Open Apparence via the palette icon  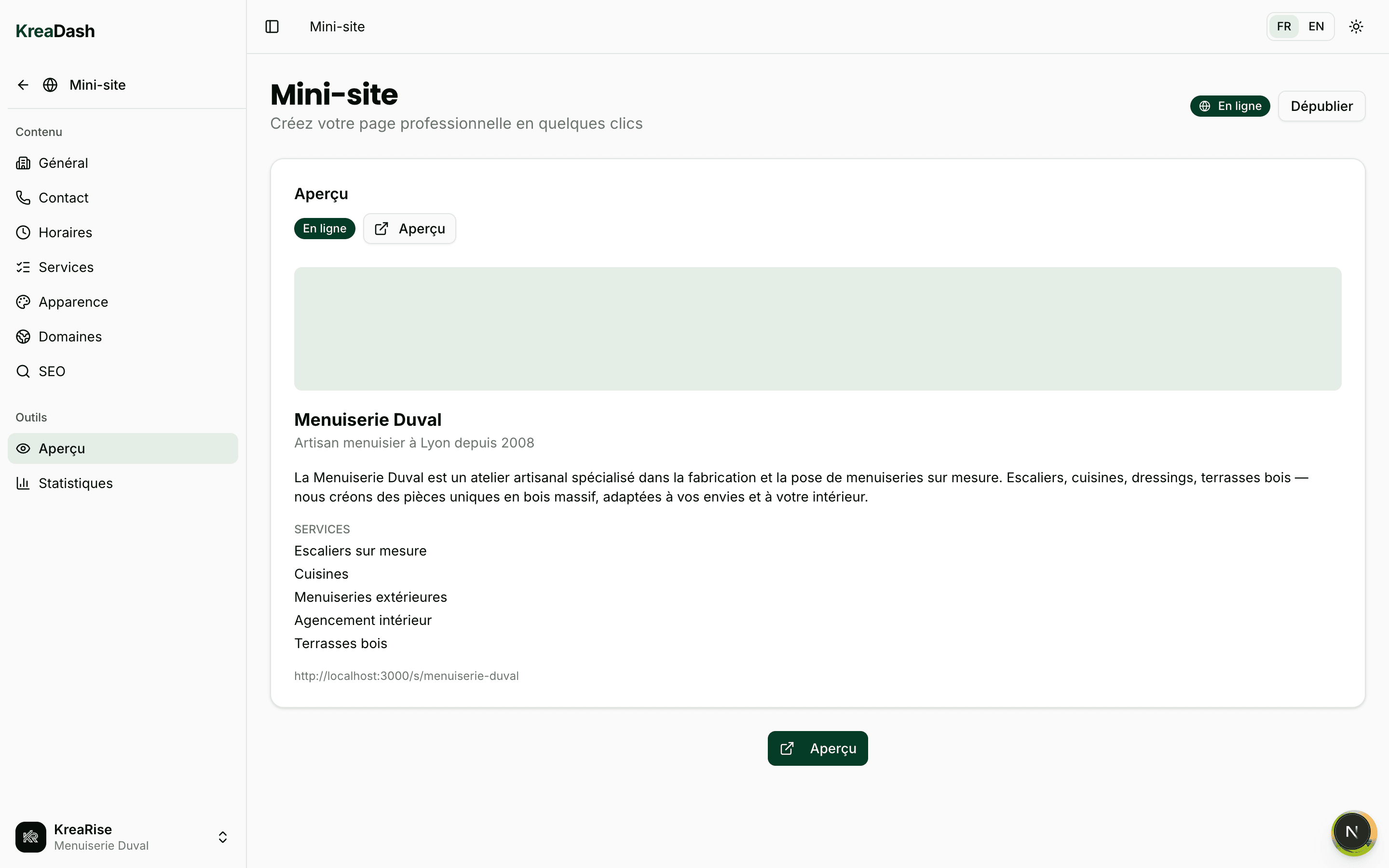tap(23, 301)
